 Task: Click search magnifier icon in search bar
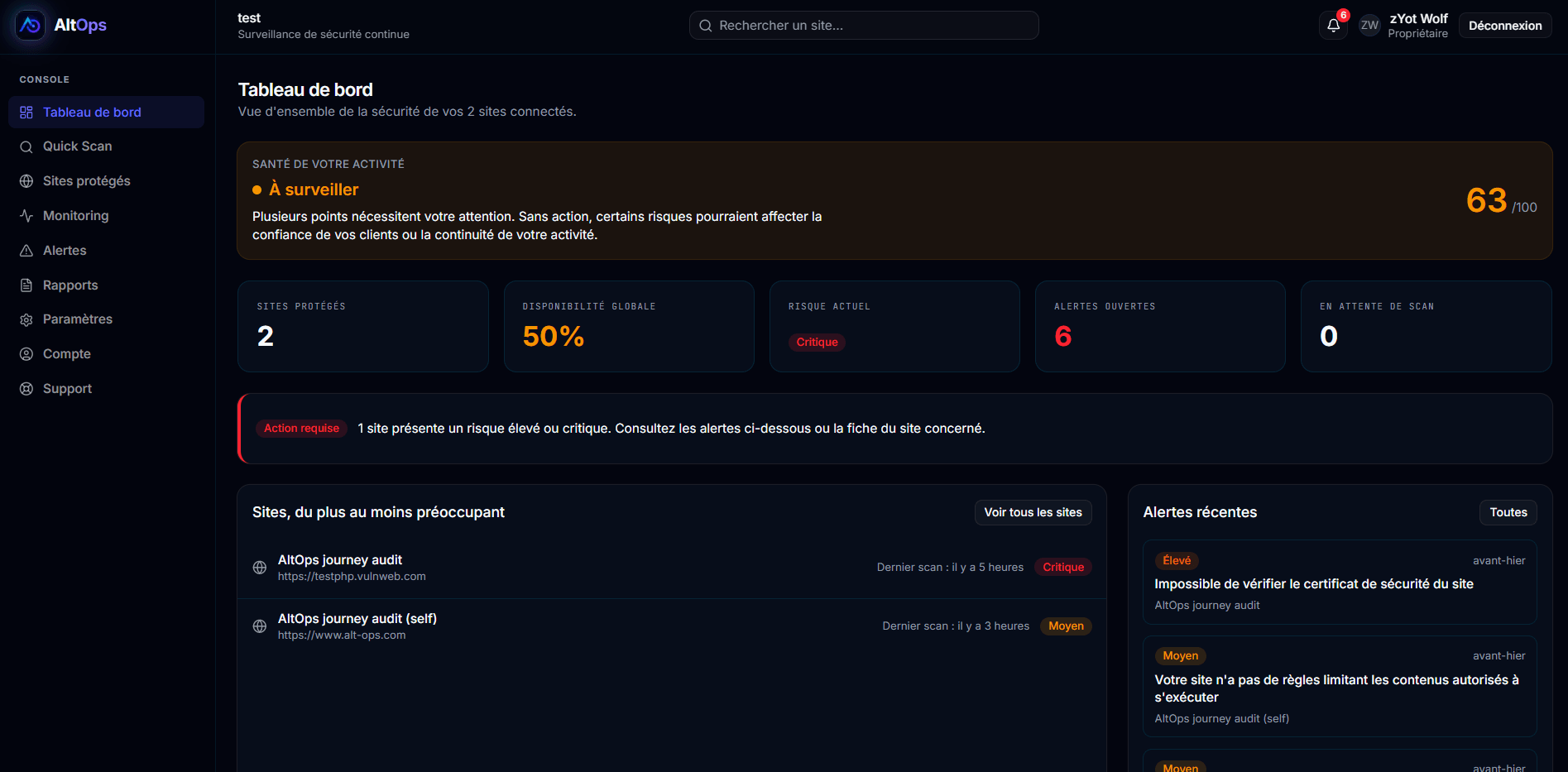click(706, 26)
